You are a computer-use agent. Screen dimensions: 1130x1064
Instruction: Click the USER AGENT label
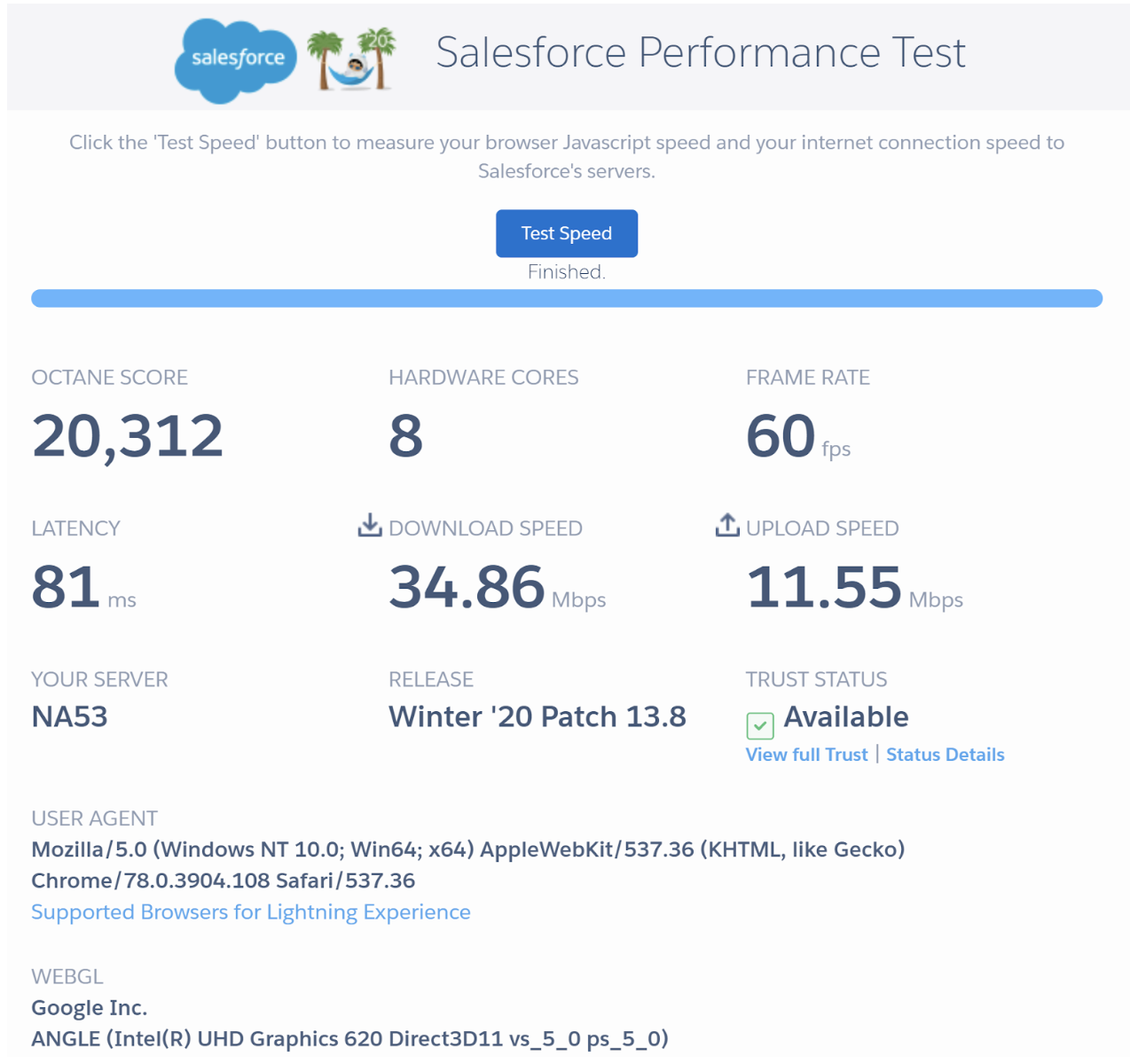pyautogui.click(x=94, y=818)
